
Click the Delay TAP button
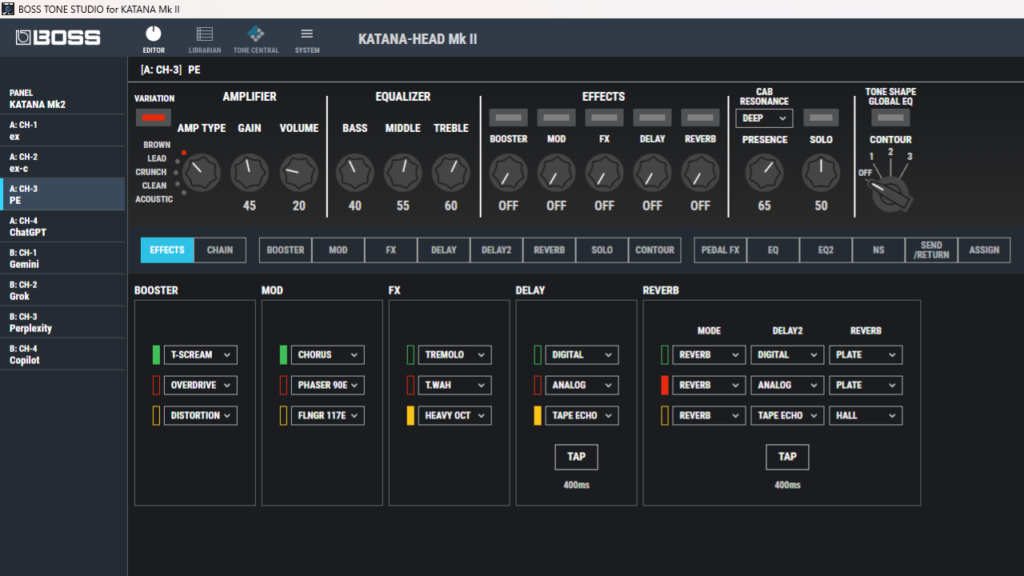click(x=576, y=456)
